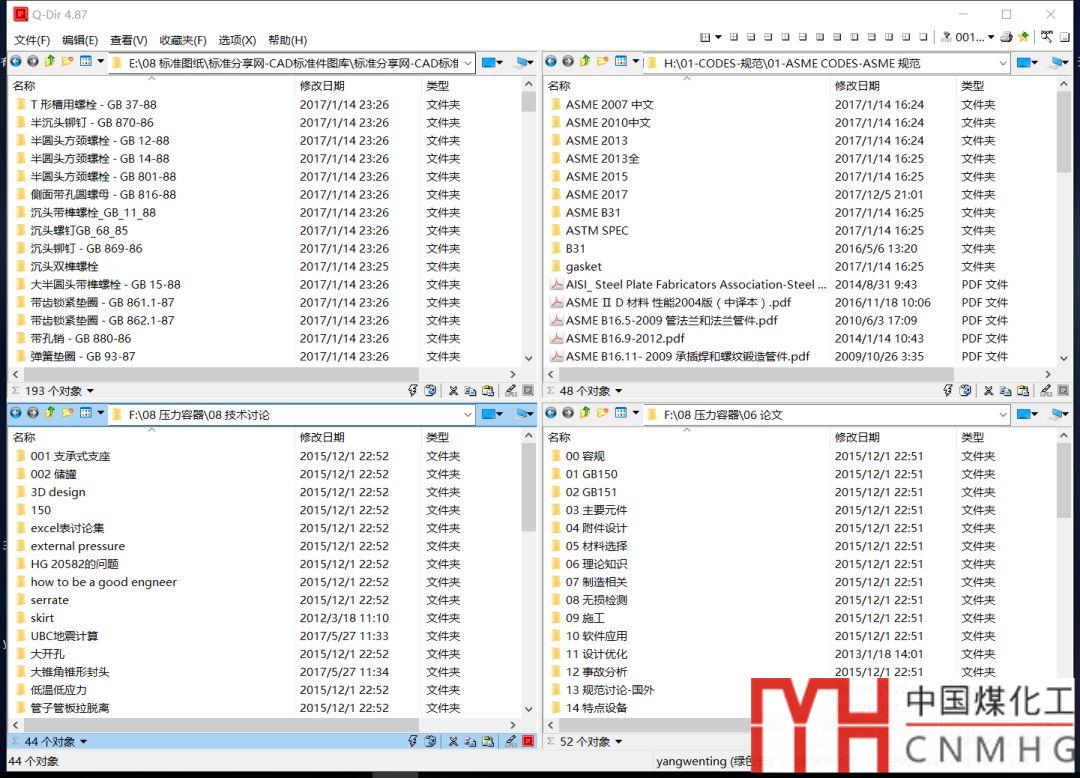The width and height of the screenshot is (1080, 778).
Task: Click the cut scissors icon beside 193 个对象
Action: click(453, 391)
